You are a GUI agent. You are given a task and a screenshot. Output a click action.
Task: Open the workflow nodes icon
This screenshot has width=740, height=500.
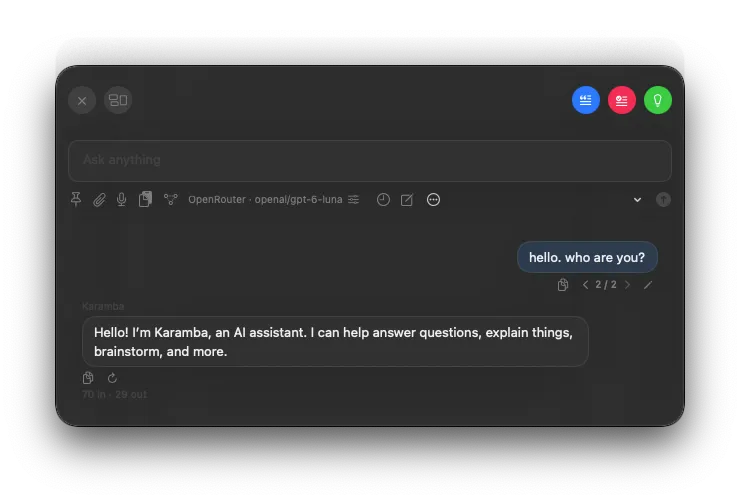click(x=170, y=199)
